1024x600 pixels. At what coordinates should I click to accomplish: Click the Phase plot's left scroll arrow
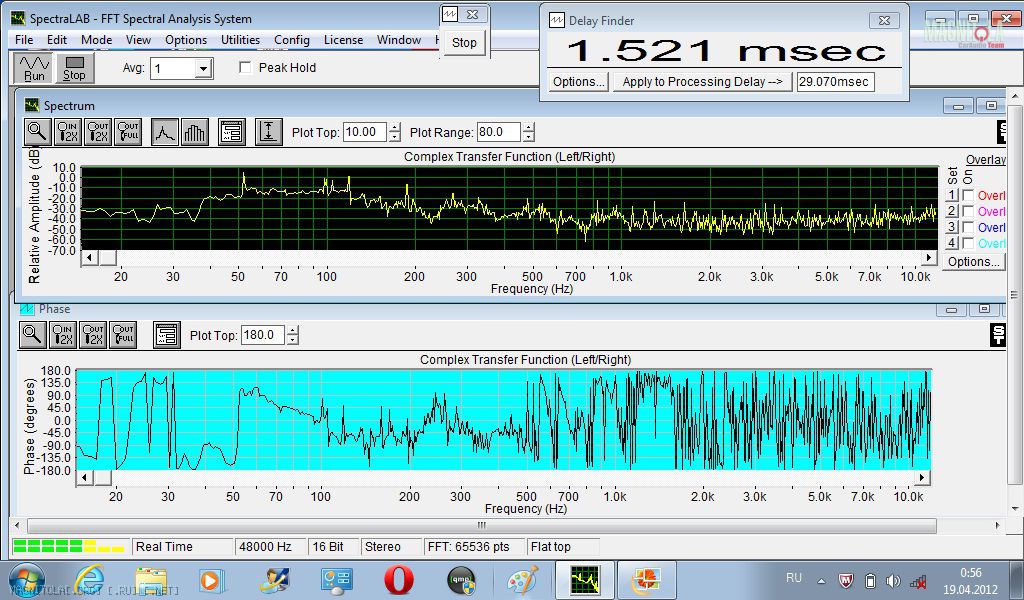click(x=84, y=477)
